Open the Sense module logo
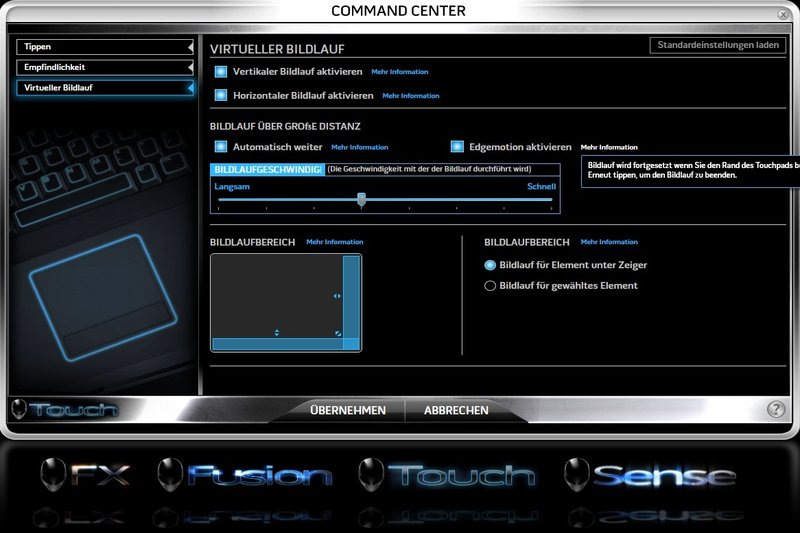Viewport: 800px width, 533px height. [x=650, y=474]
